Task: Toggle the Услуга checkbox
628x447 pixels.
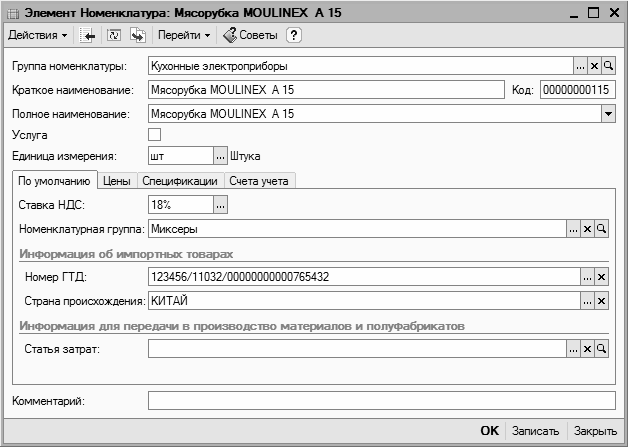Action: click(x=155, y=135)
